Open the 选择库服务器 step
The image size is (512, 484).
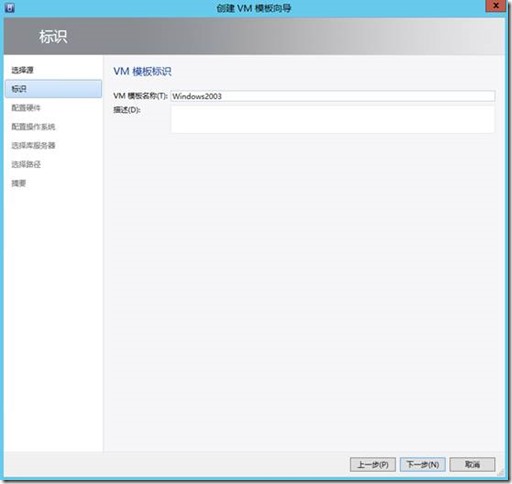tap(33, 145)
